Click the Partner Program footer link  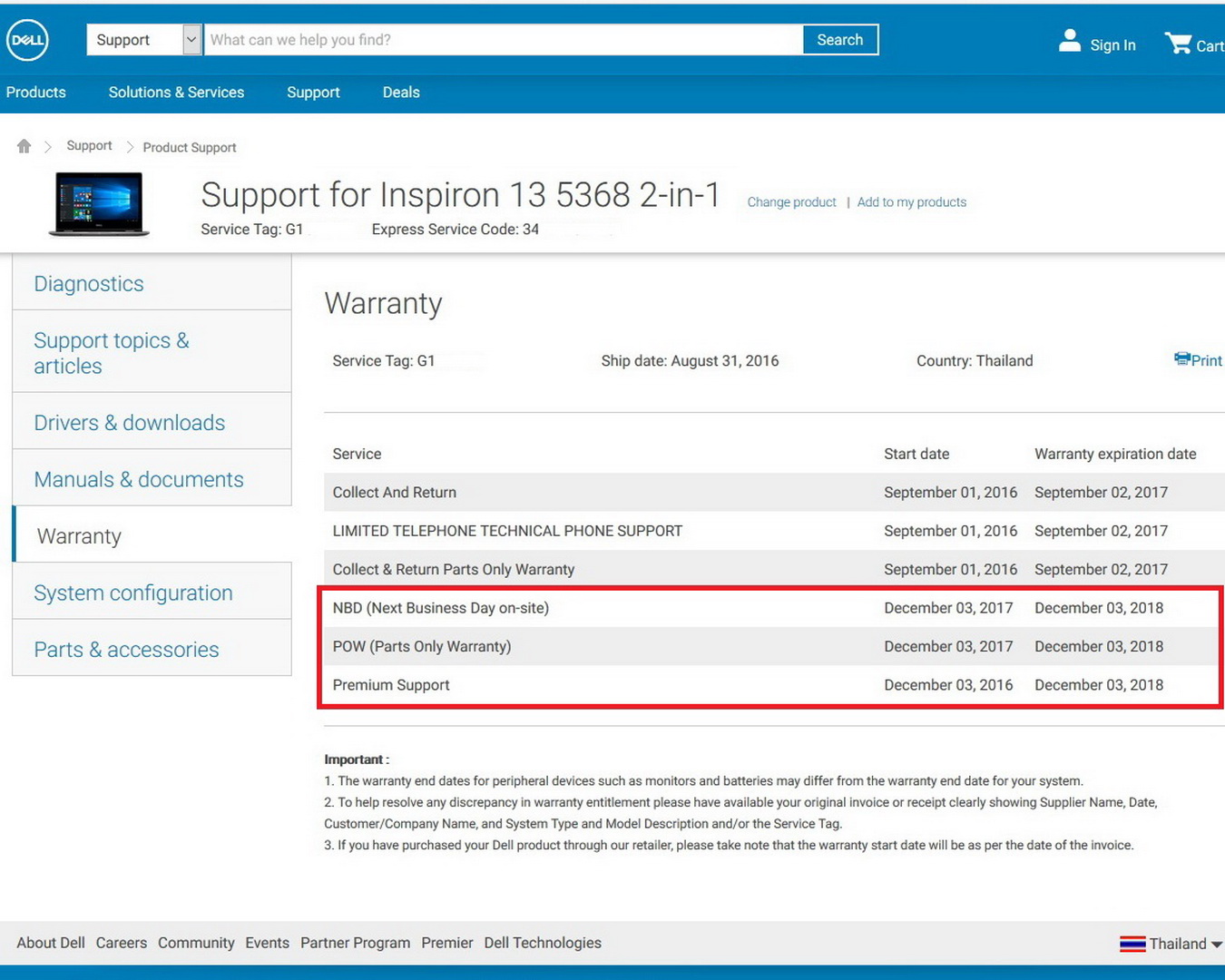(x=355, y=943)
